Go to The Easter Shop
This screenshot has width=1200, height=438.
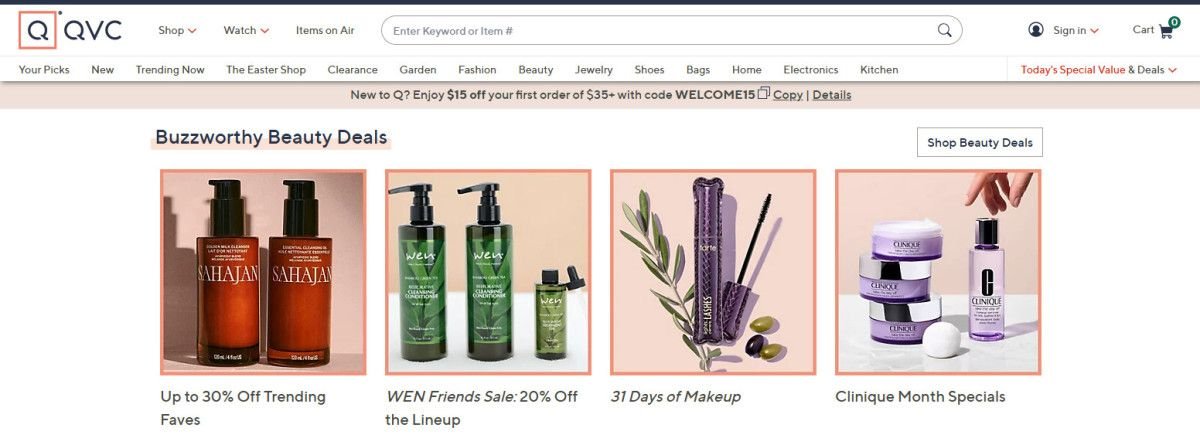tap(266, 70)
